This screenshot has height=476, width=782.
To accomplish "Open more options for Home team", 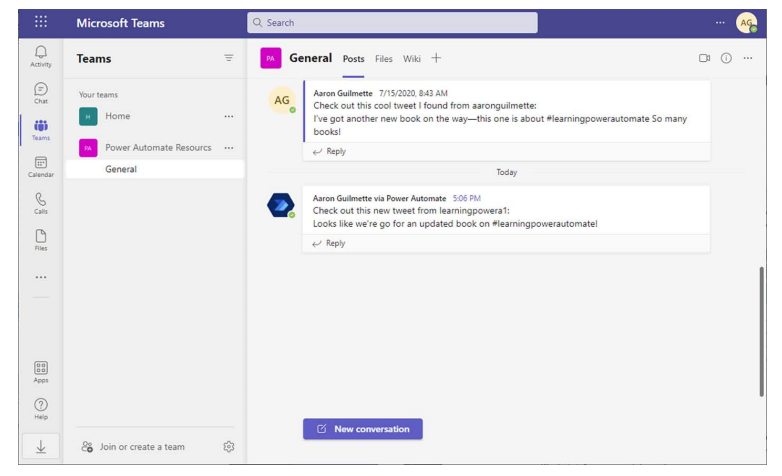I will click(229, 116).
